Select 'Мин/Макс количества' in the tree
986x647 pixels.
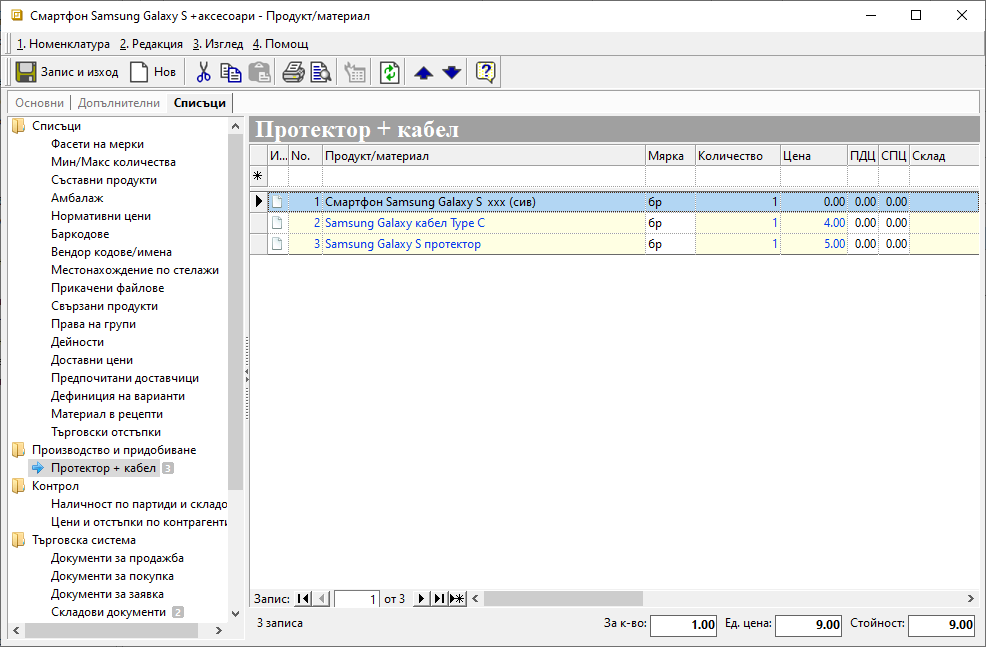pyautogui.click(x=113, y=162)
